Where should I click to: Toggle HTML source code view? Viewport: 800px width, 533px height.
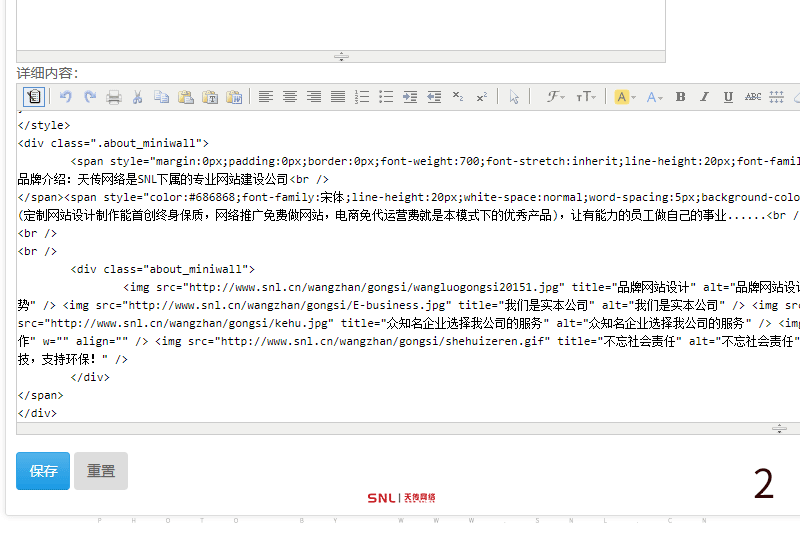pyautogui.click(x=34, y=96)
